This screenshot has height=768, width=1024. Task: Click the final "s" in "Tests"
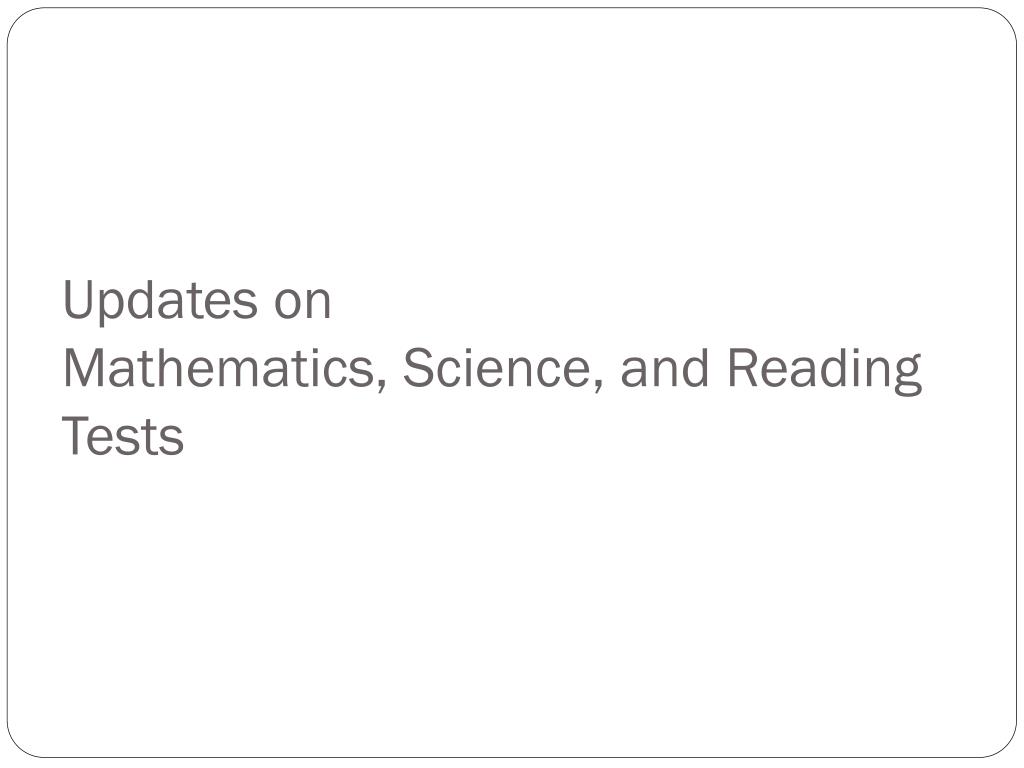pyautogui.click(x=174, y=440)
